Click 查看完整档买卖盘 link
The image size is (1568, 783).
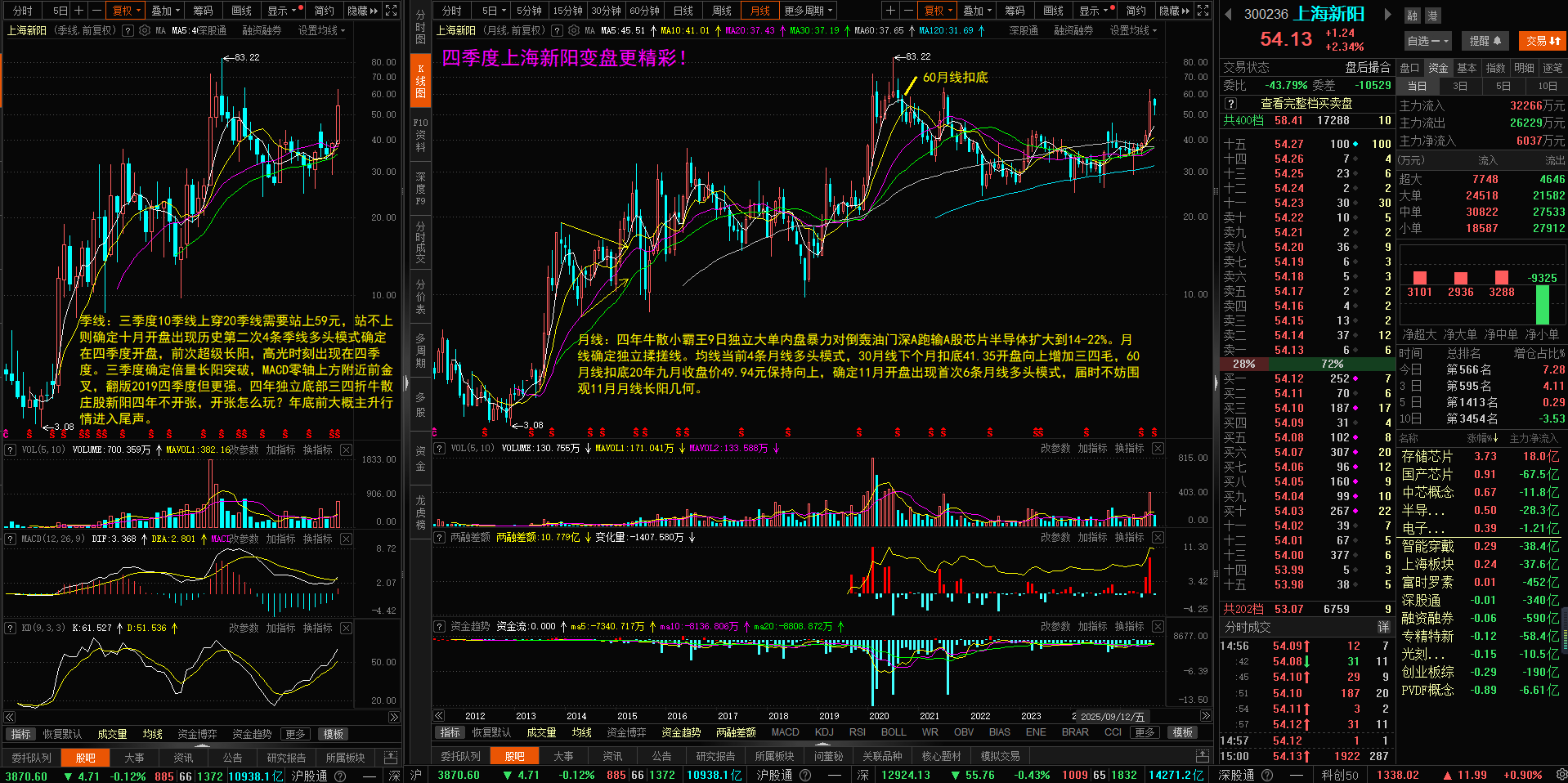click(x=1306, y=104)
